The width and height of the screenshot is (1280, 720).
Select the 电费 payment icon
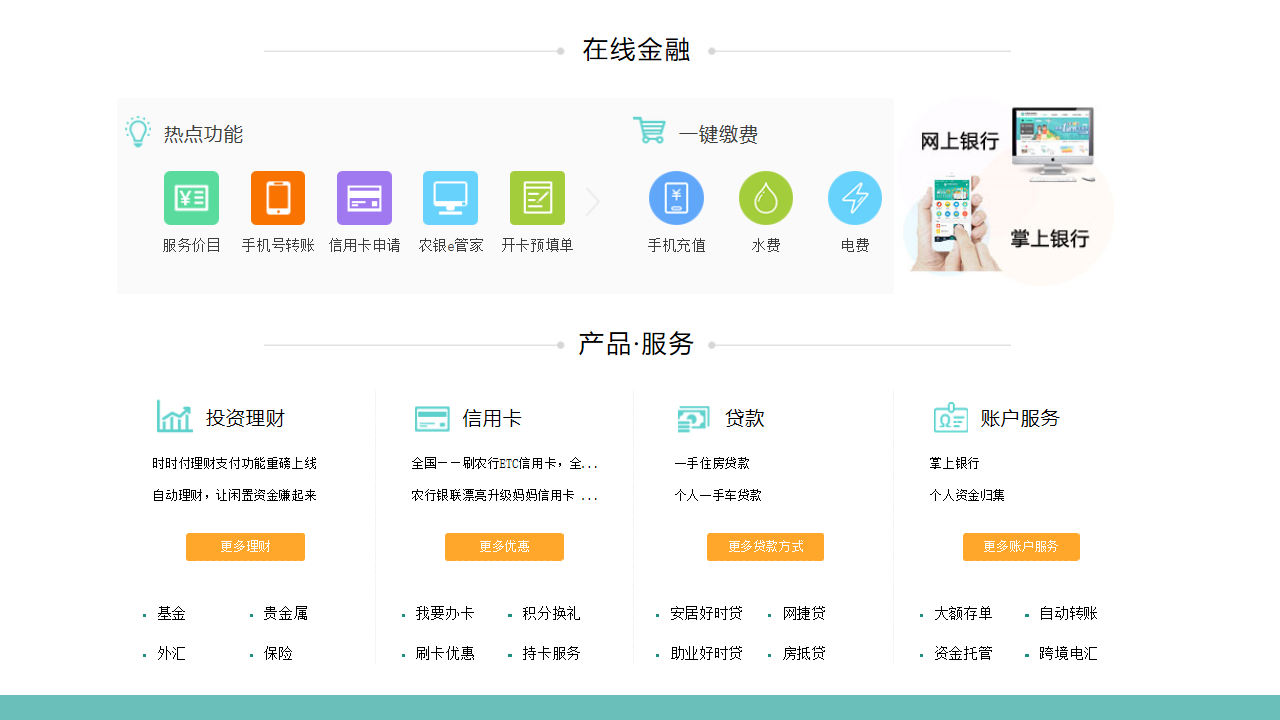(854, 197)
